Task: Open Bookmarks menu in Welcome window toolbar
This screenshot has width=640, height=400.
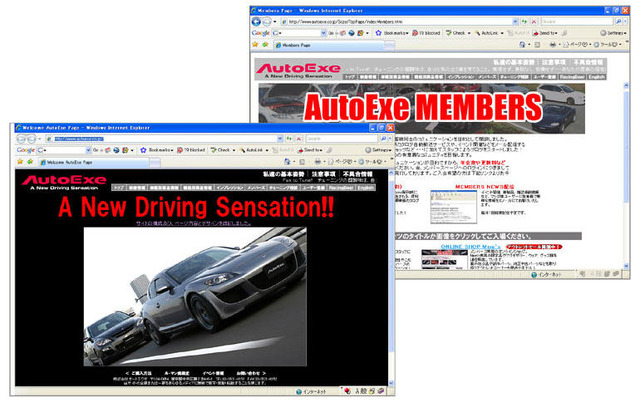Action: [x=157, y=150]
